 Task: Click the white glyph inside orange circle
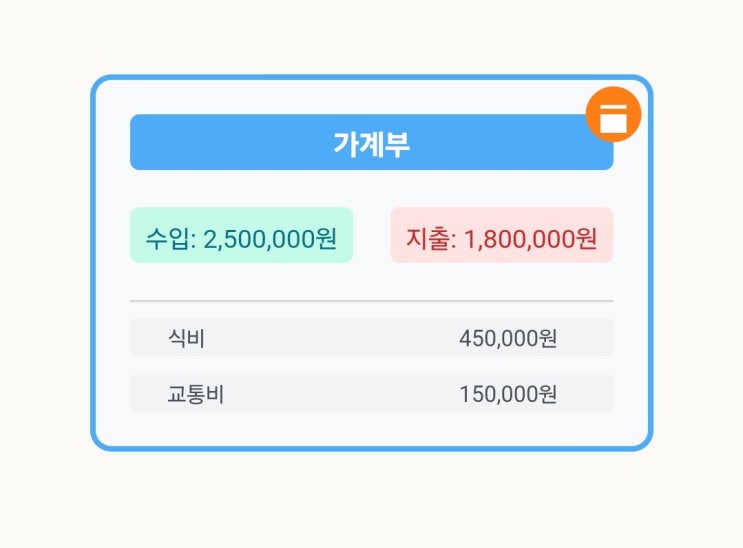[613, 119]
